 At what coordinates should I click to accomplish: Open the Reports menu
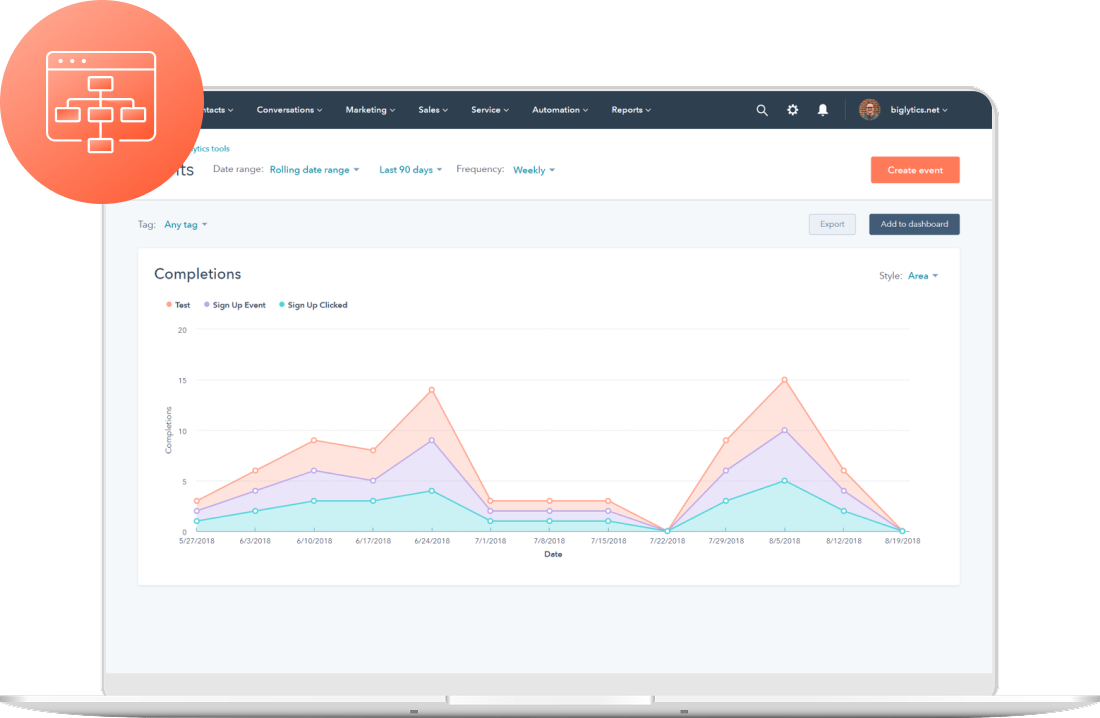(630, 110)
